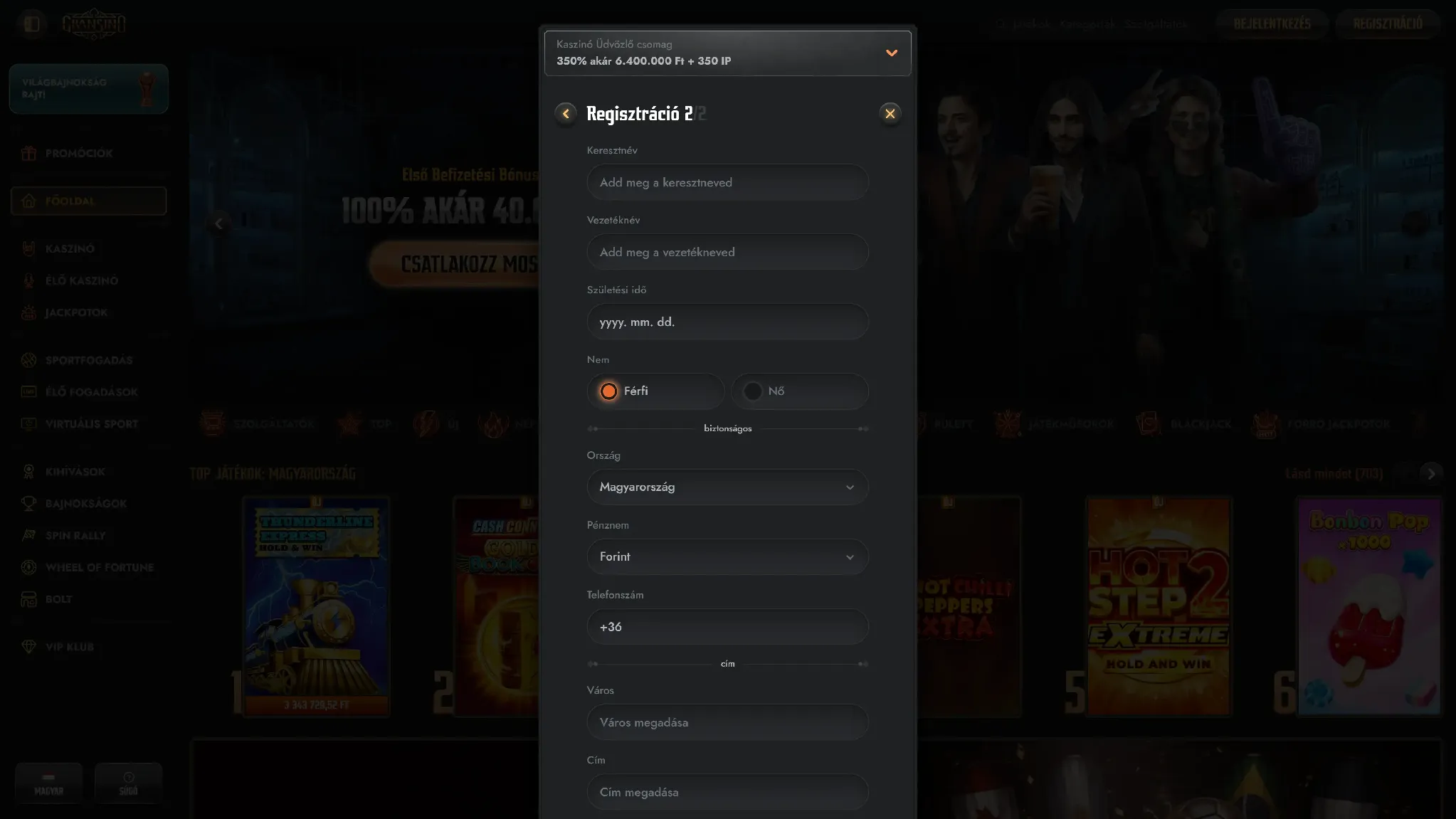This screenshot has width=1456, height=819.
Task: Click the Város megadása input field
Action: tap(727, 722)
